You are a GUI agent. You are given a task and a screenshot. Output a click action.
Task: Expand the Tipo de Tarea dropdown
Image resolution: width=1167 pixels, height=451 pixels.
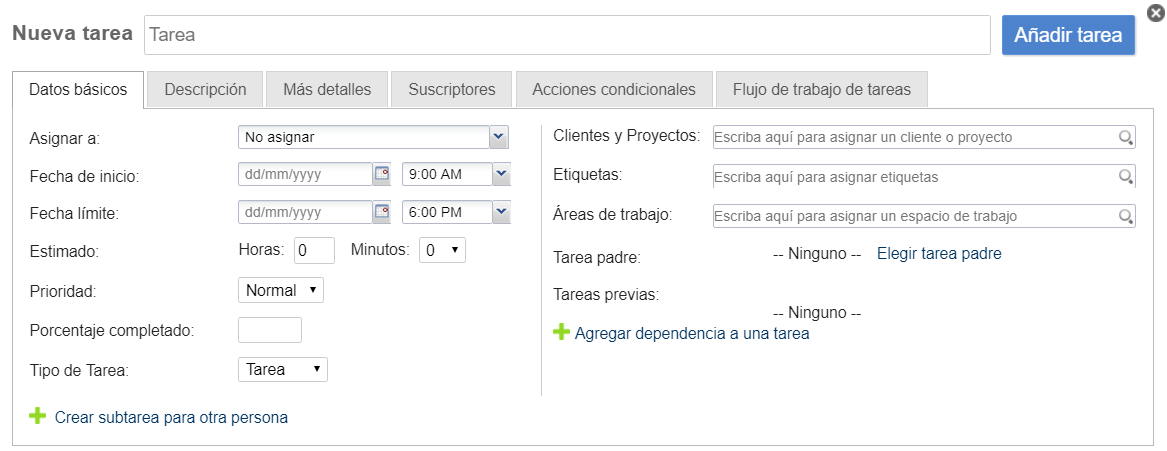[283, 369]
